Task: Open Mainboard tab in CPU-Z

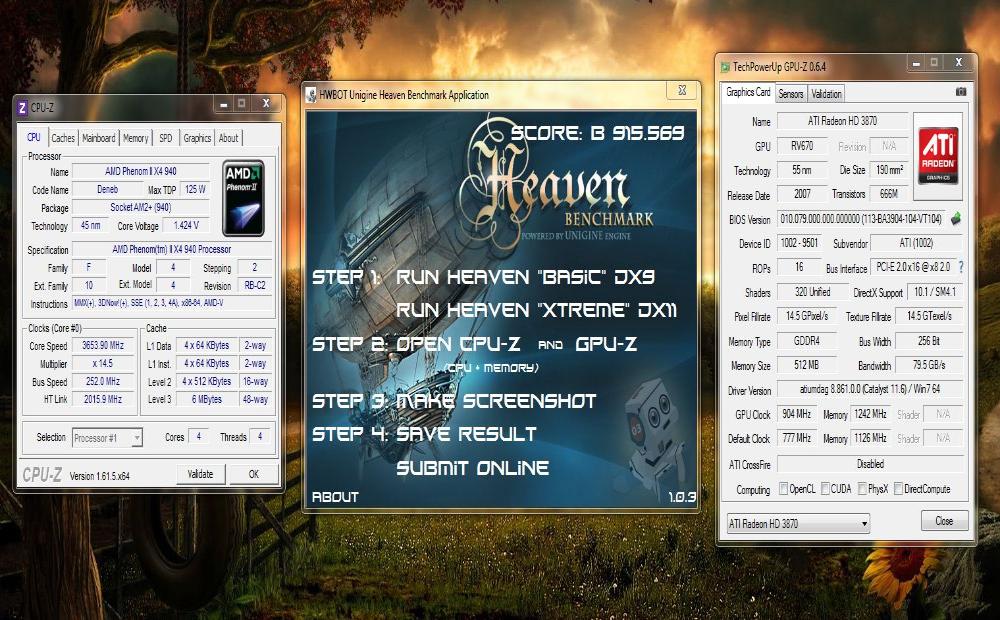Action: pos(99,138)
